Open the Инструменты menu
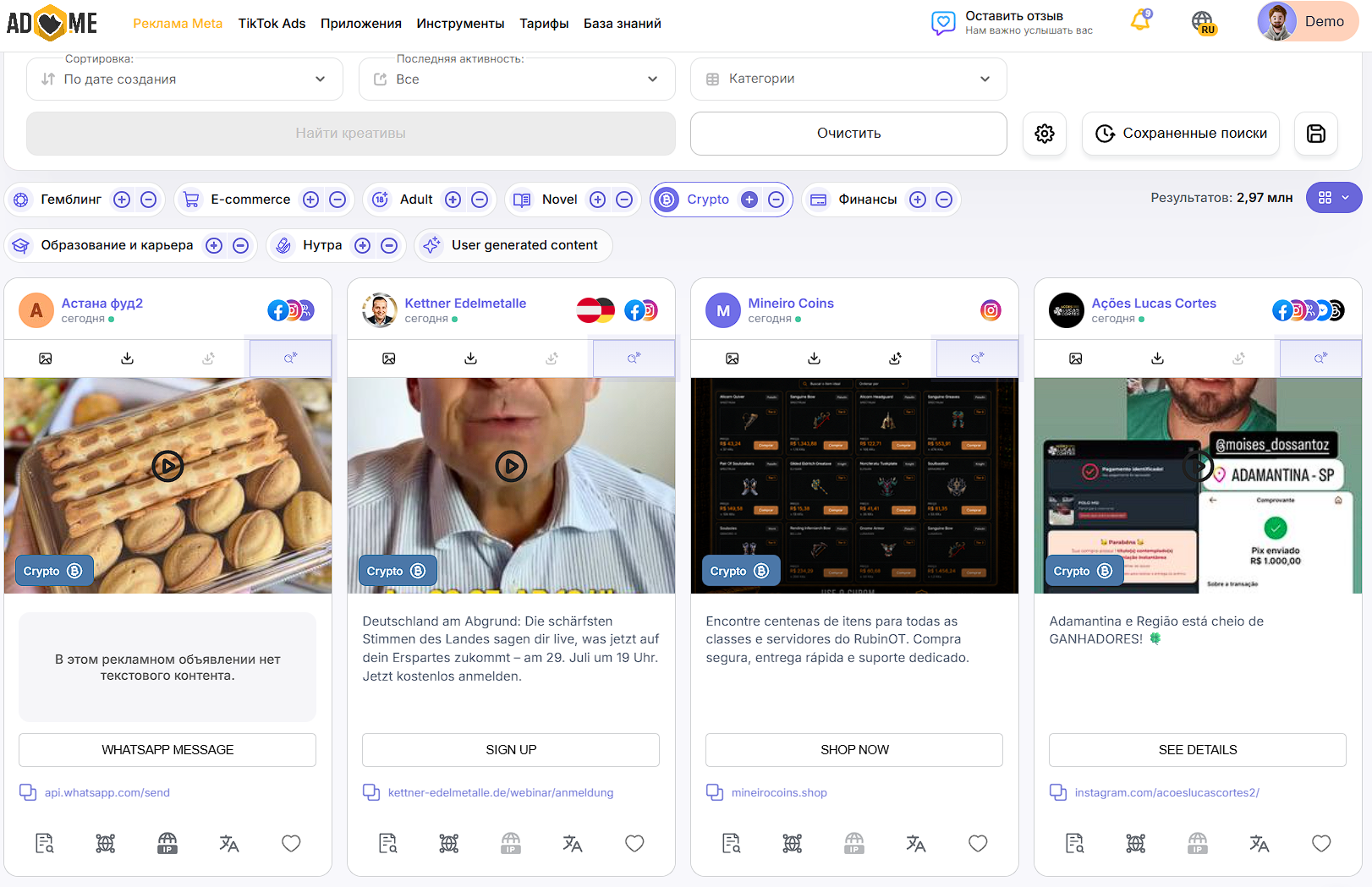 [460, 24]
